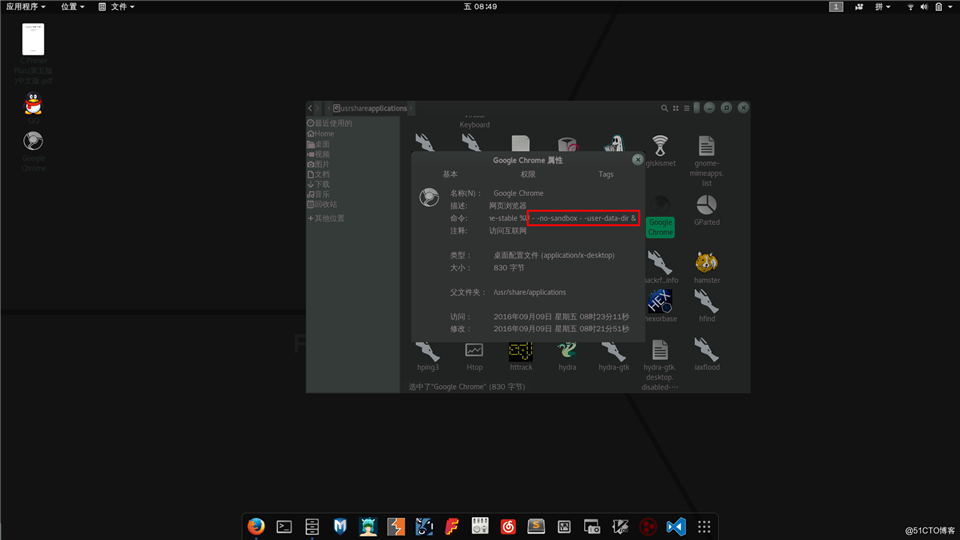Open the Files cabinet icon in the dock

pyautogui.click(x=312, y=527)
